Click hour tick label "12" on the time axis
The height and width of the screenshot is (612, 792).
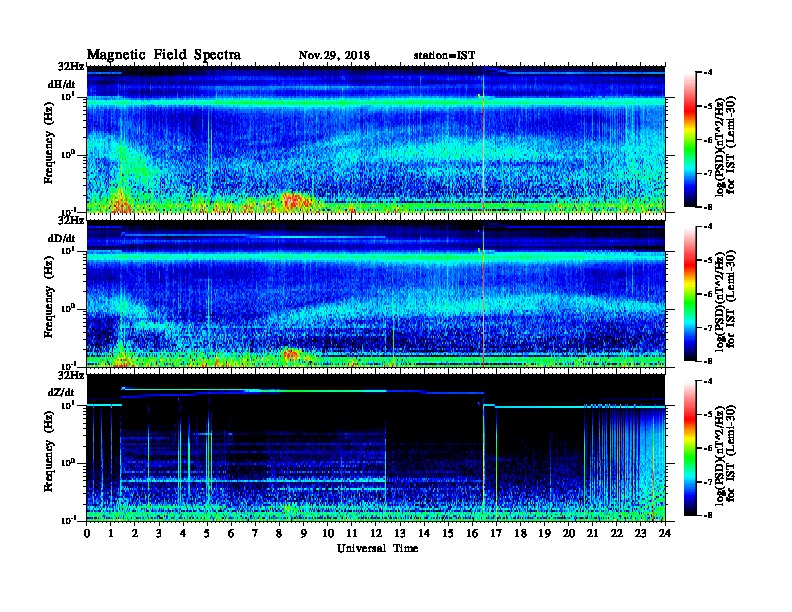click(376, 533)
